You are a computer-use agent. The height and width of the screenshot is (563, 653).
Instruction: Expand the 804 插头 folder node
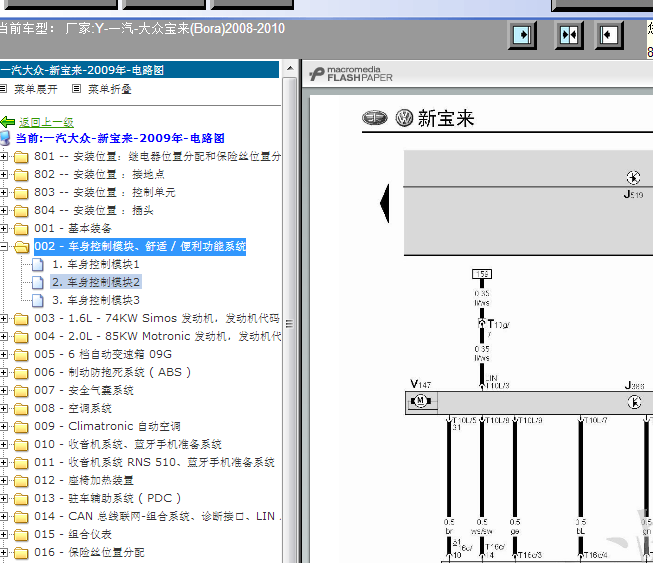pyautogui.click(x=4, y=210)
